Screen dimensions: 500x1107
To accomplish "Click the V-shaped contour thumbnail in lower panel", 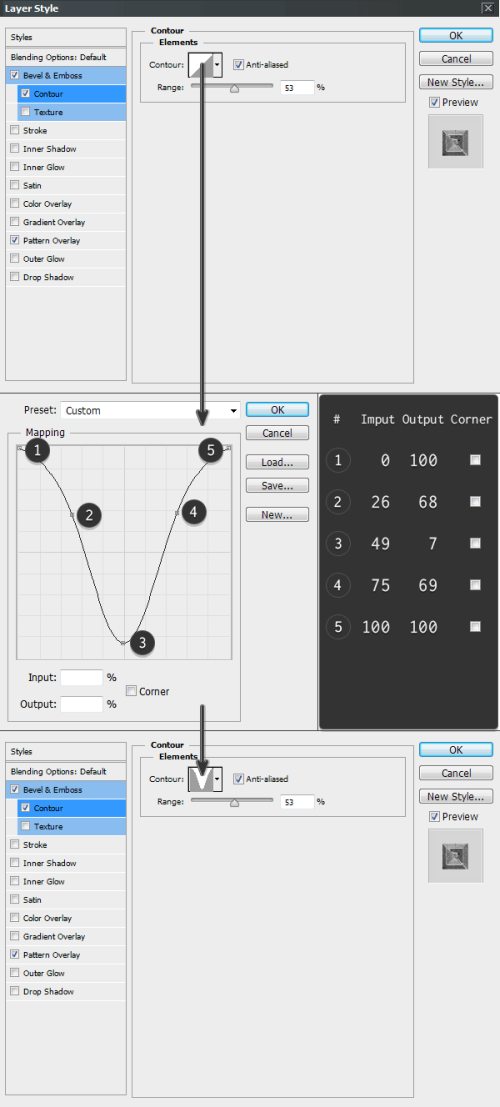I will pos(200,779).
